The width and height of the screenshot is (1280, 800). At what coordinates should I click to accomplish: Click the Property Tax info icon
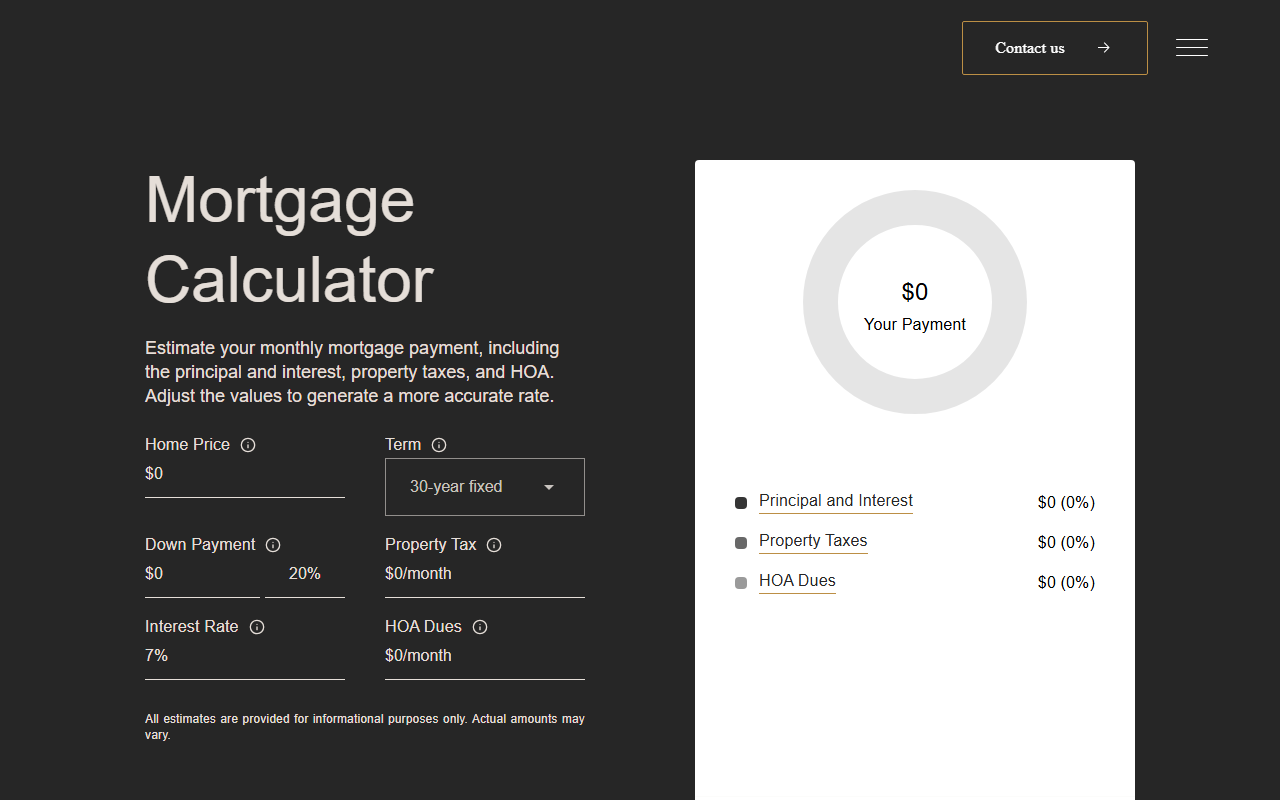[494, 545]
